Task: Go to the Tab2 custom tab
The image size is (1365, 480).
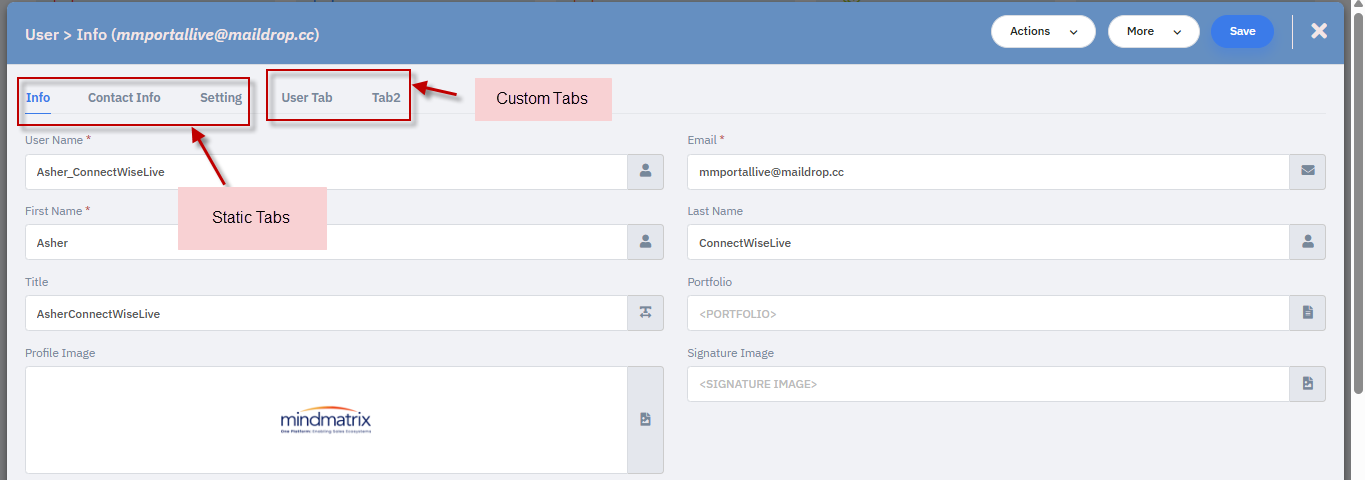Action: coord(386,98)
